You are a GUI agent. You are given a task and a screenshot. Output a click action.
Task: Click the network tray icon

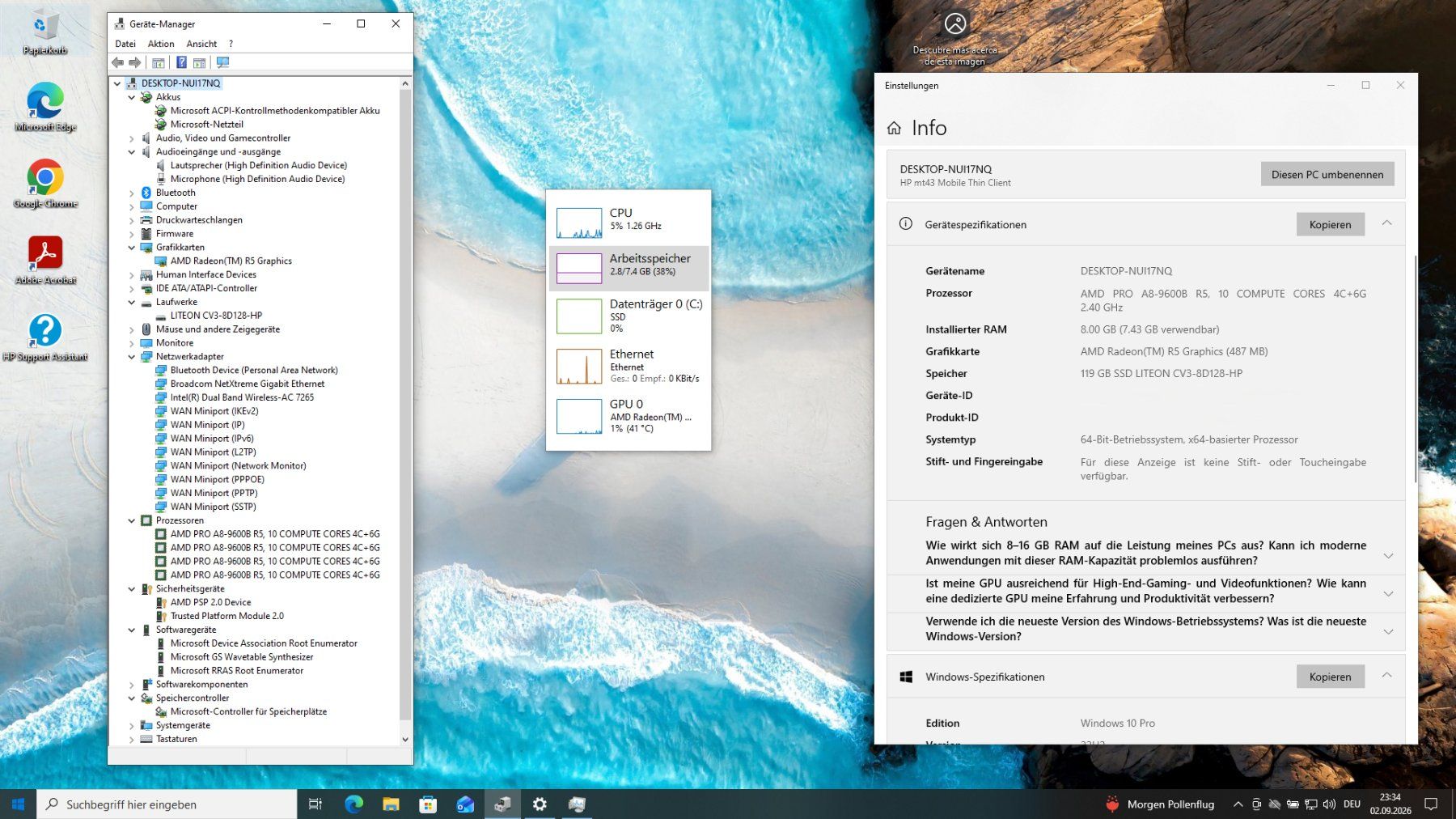point(1311,804)
